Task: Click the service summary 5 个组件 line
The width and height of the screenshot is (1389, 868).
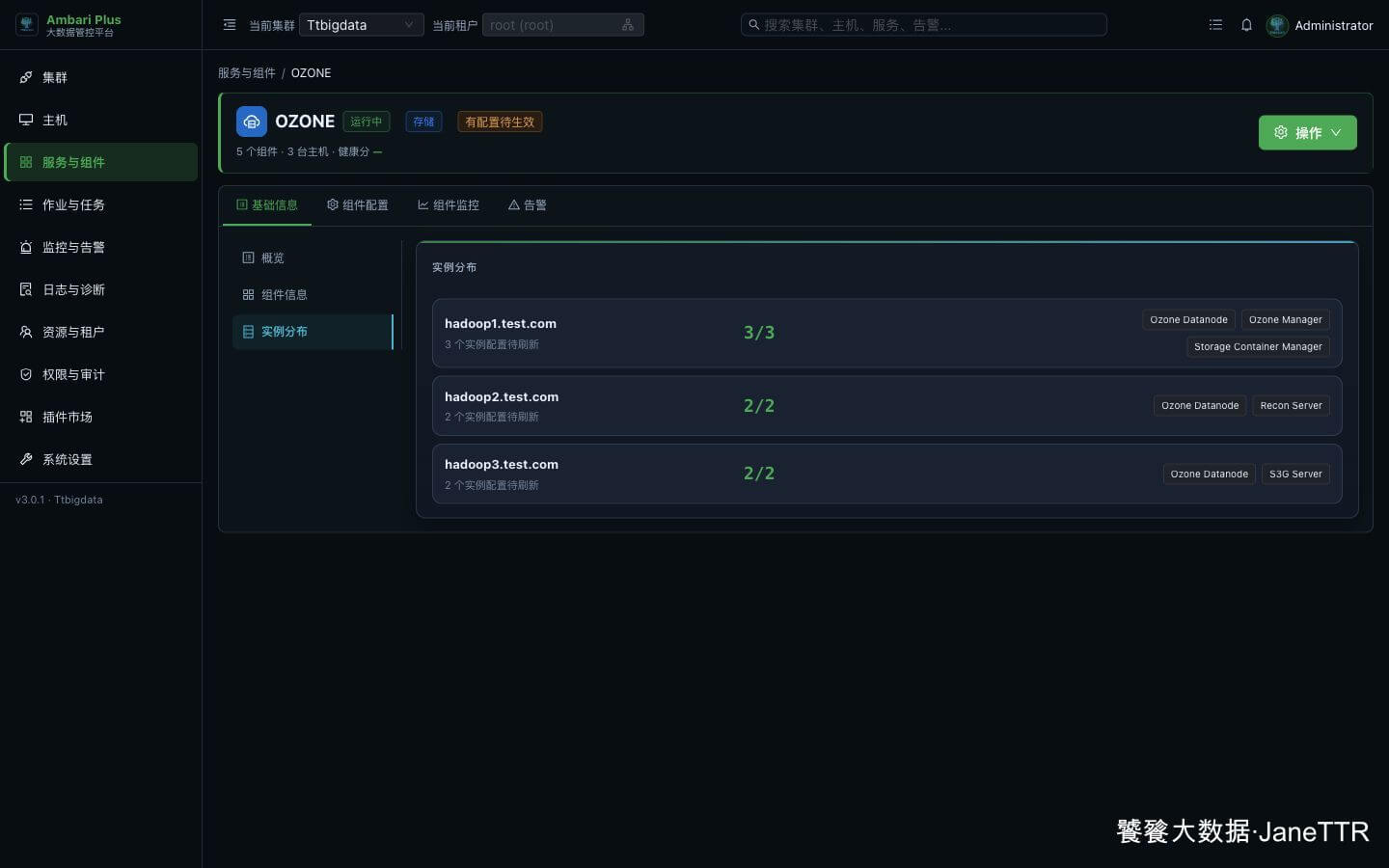Action: [x=310, y=151]
